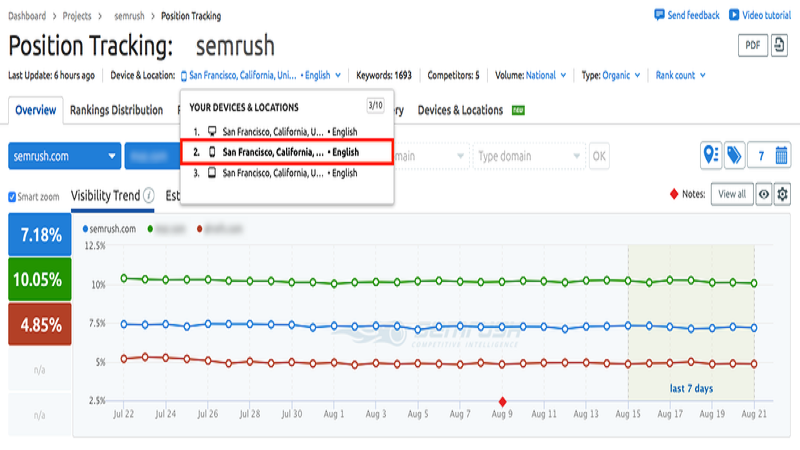Click the red 4.85% visibility tile
Image resolution: width=800 pixels, height=450 pixels.
pyautogui.click(x=40, y=324)
